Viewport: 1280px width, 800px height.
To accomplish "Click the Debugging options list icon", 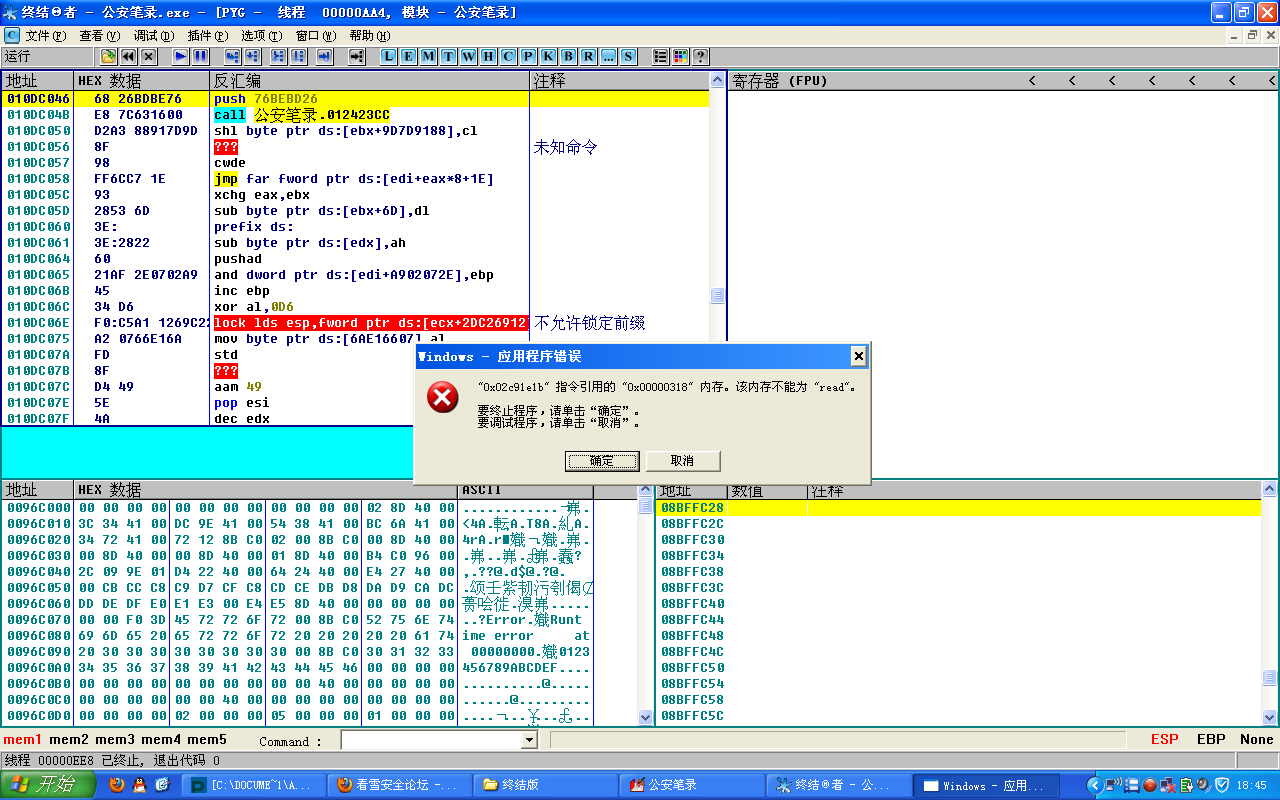I will coord(661,56).
